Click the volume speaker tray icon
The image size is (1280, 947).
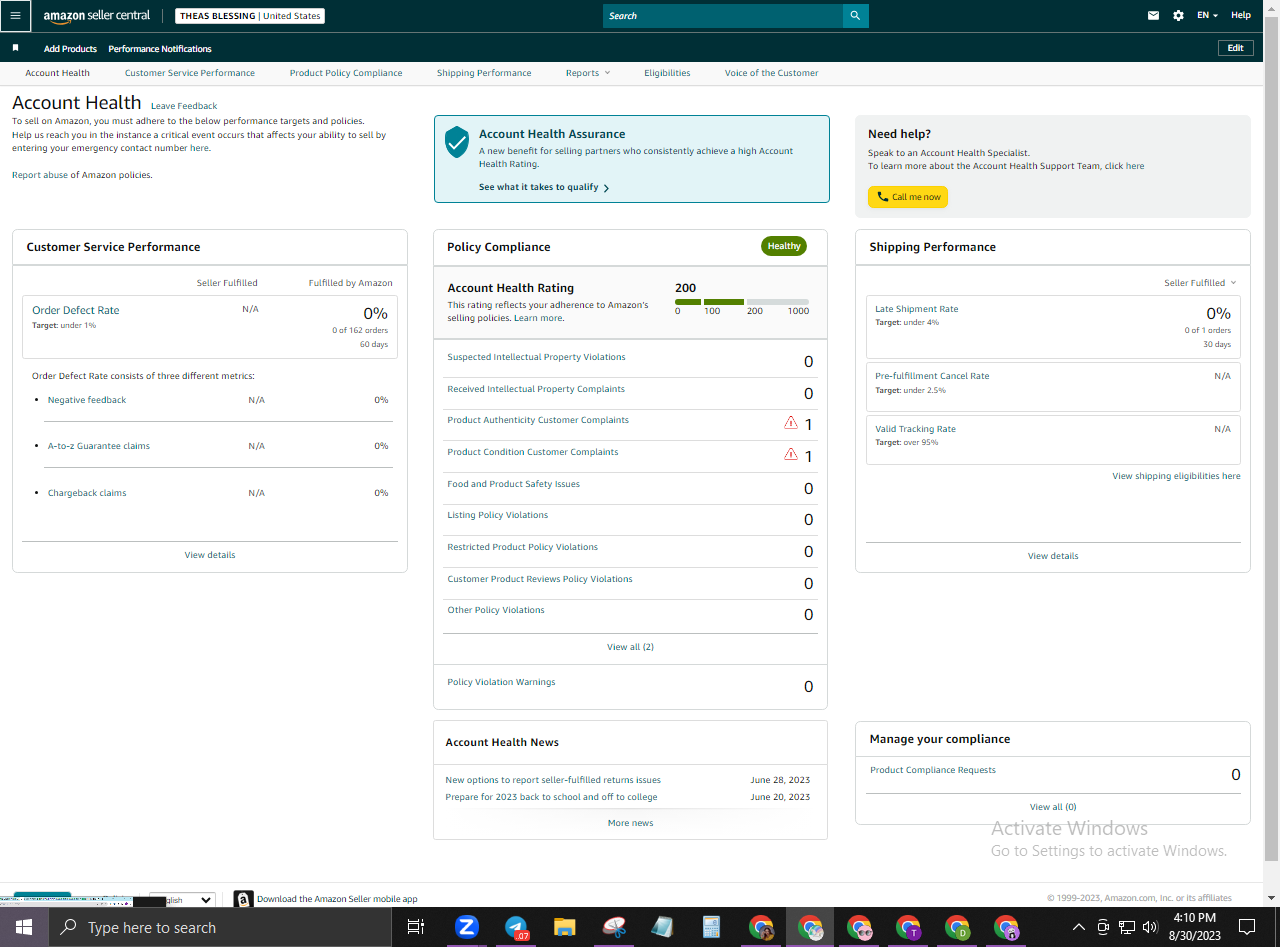(x=1149, y=926)
